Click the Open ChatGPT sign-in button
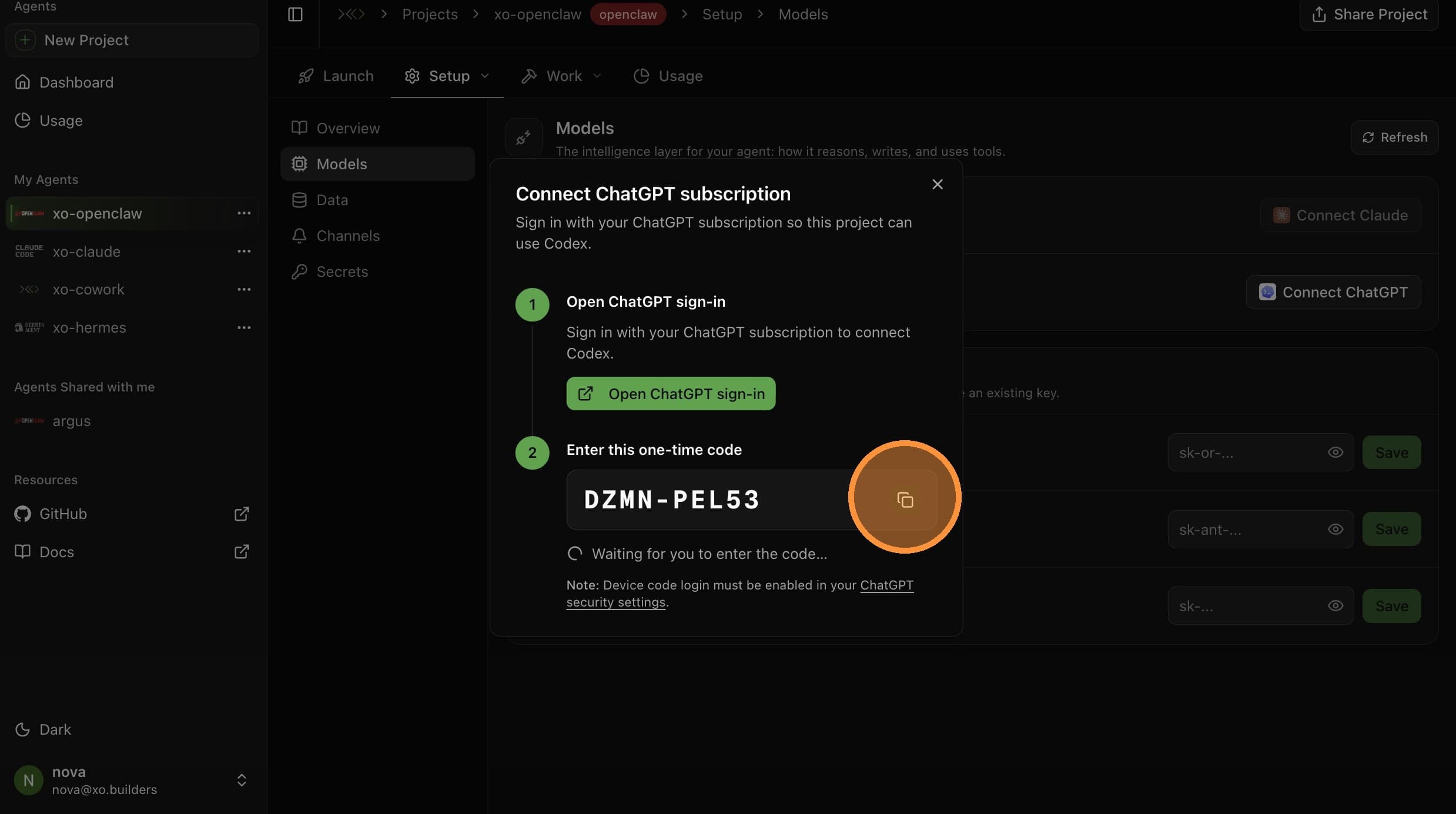 [x=671, y=394]
